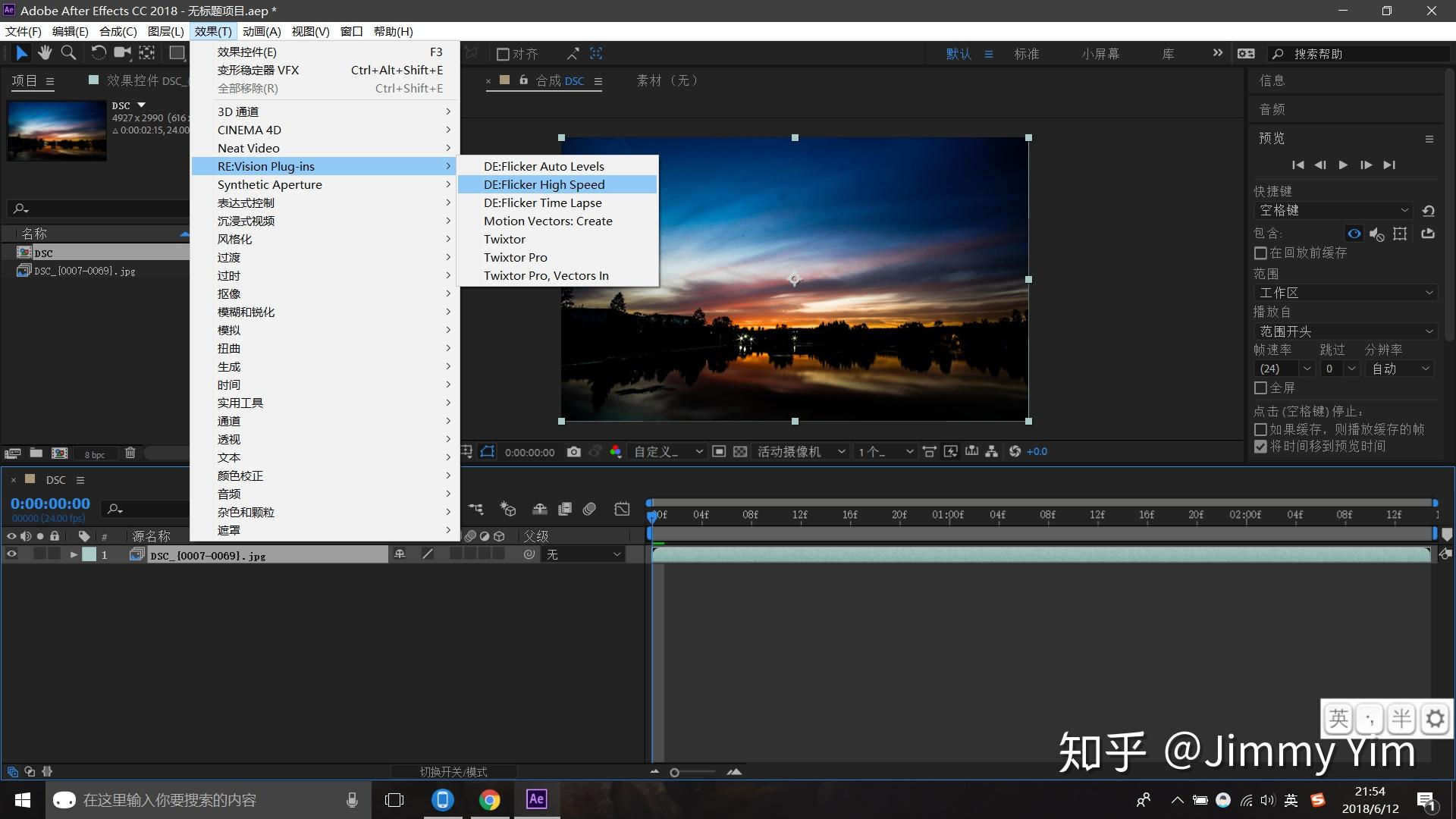This screenshot has height=819, width=1456.
Task: Drag the playhead on the timeline
Action: point(651,513)
